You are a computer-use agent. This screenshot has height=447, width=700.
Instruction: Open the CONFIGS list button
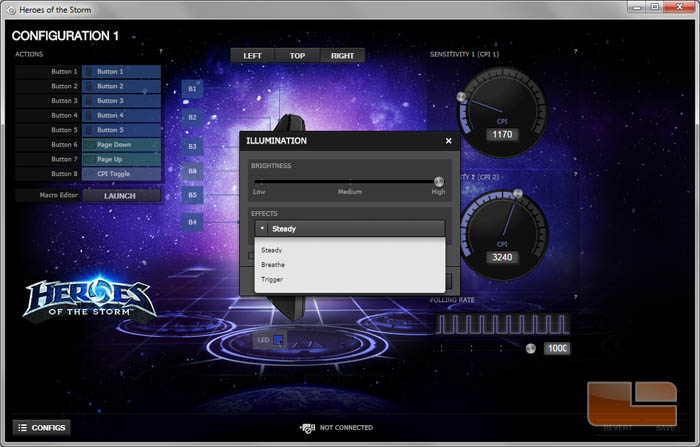click(42, 427)
